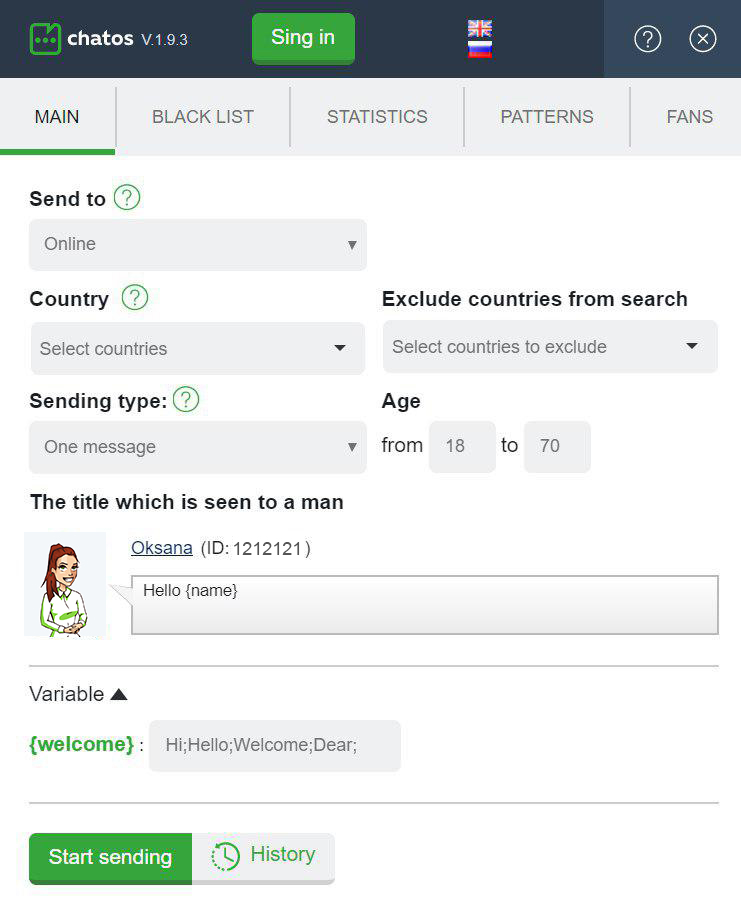This screenshot has height=899, width=741.
Task: Switch language with the UK flag
Action: [480, 28]
